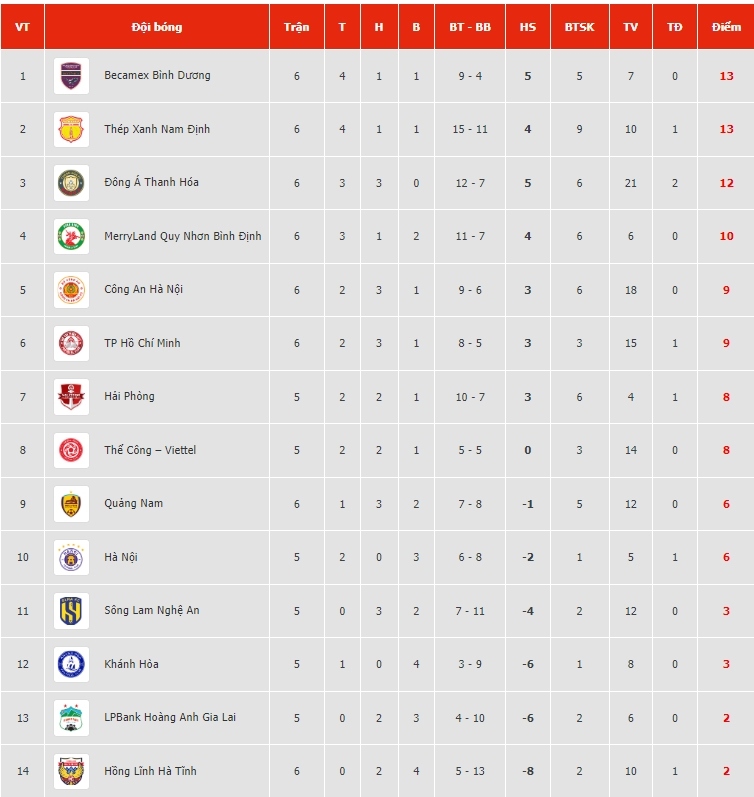Click the Hồng Lĩnh Hà Tĩnh logo
754x797 pixels.
[x=71, y=771]
